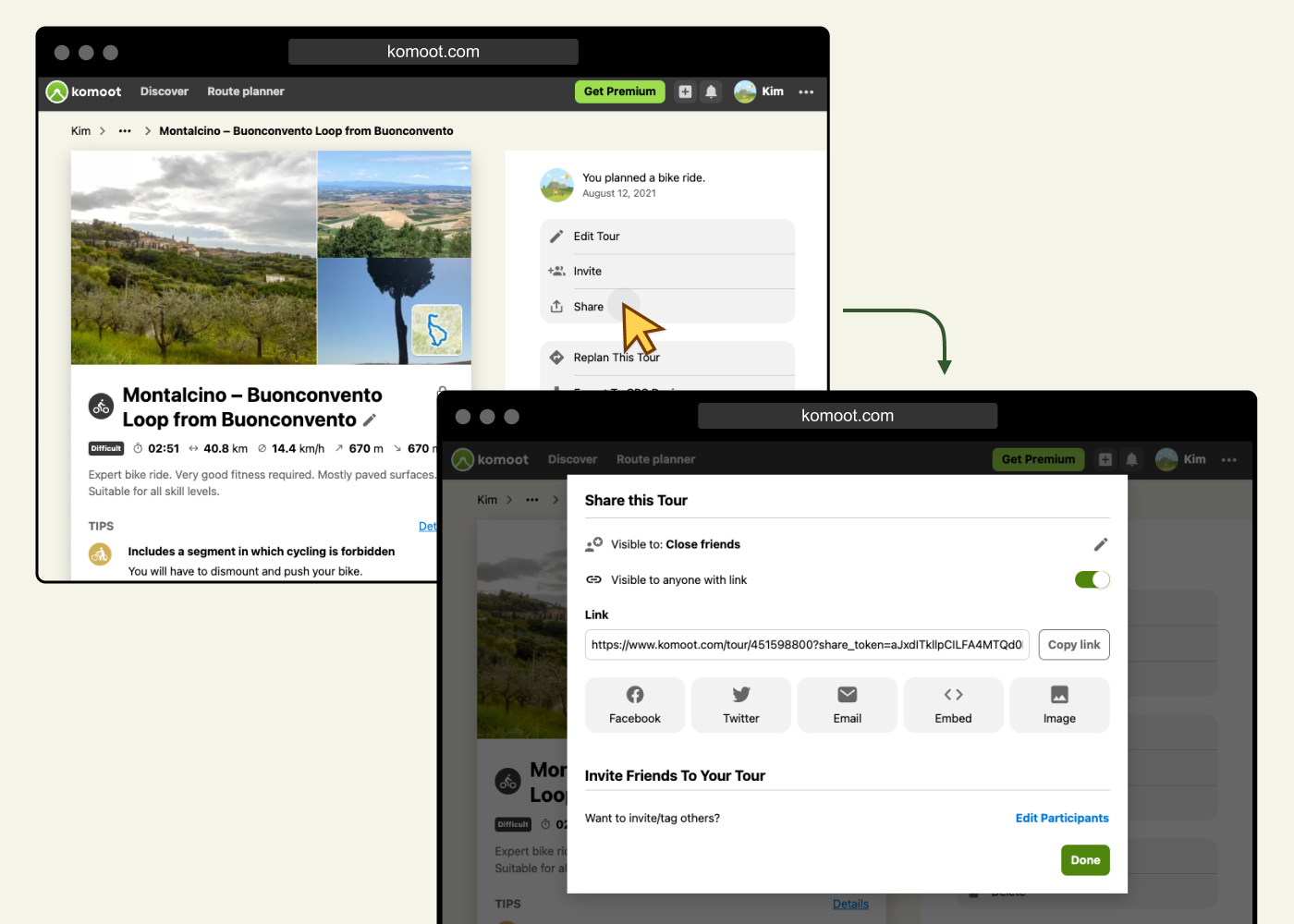Click the 'Share this Tour' dialog heading
Image resolution: width=1294 pixels, height=924 pixels.
tap(636, 501)
